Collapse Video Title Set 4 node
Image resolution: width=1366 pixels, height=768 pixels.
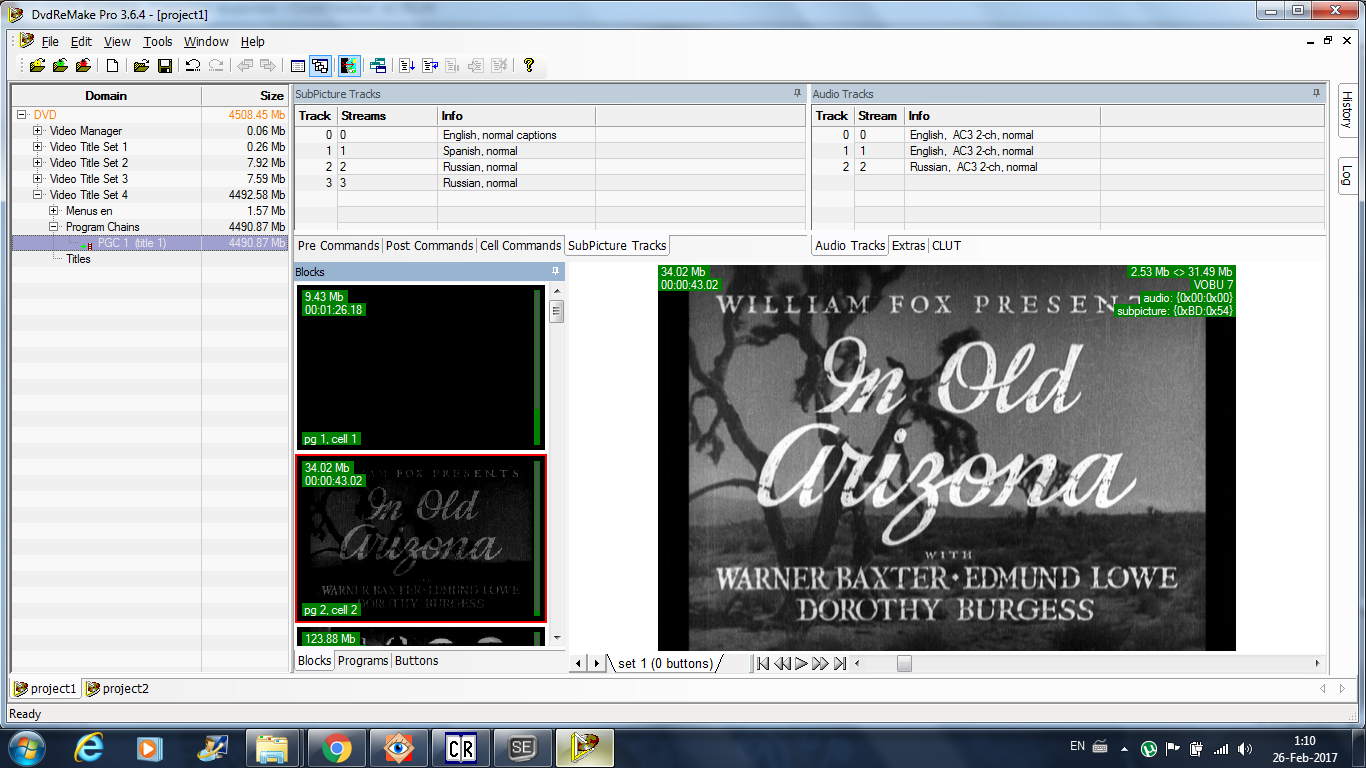[x=38, y=195]
